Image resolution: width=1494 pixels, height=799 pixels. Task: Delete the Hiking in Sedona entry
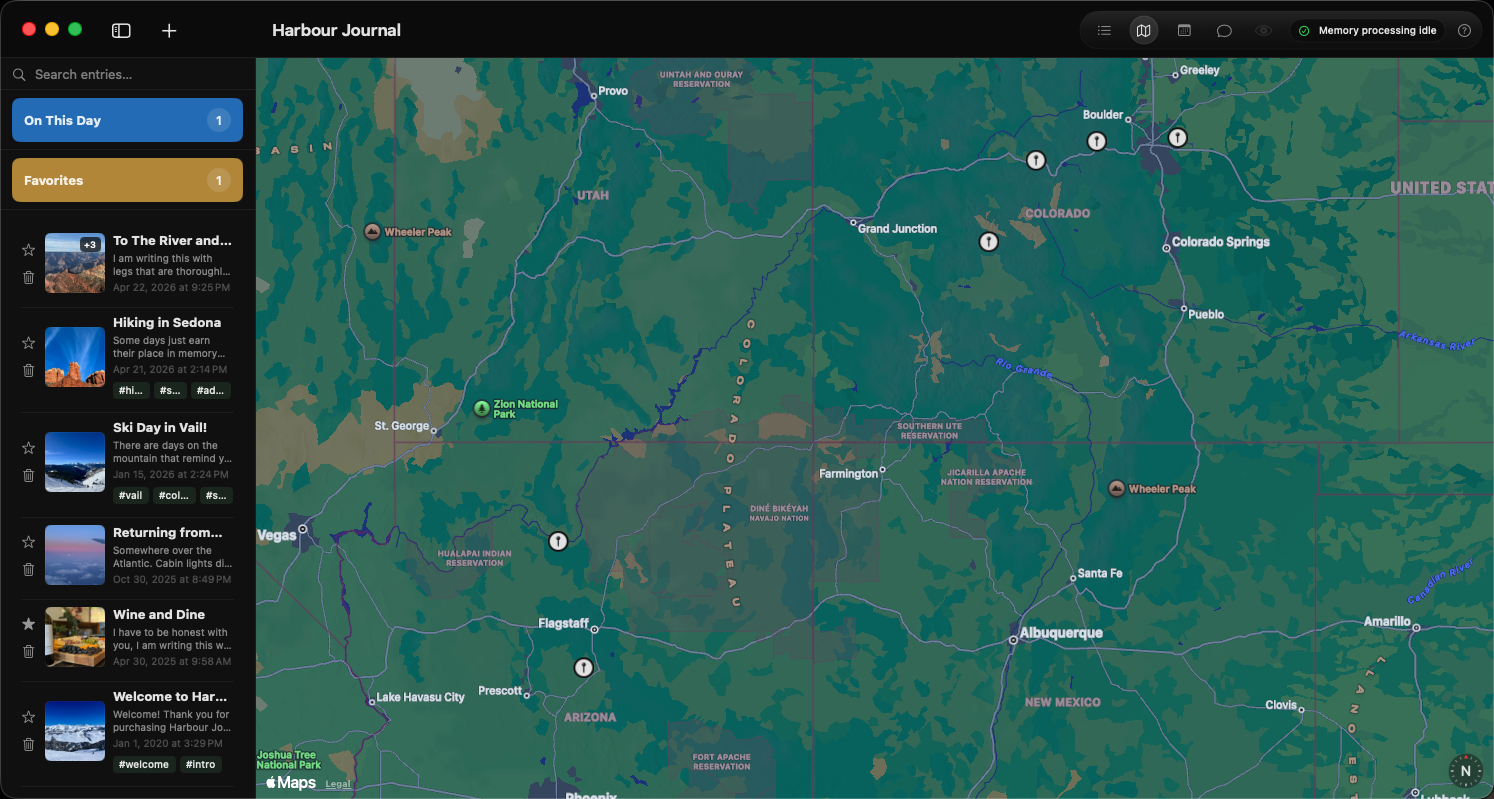[x=28, y=370]
